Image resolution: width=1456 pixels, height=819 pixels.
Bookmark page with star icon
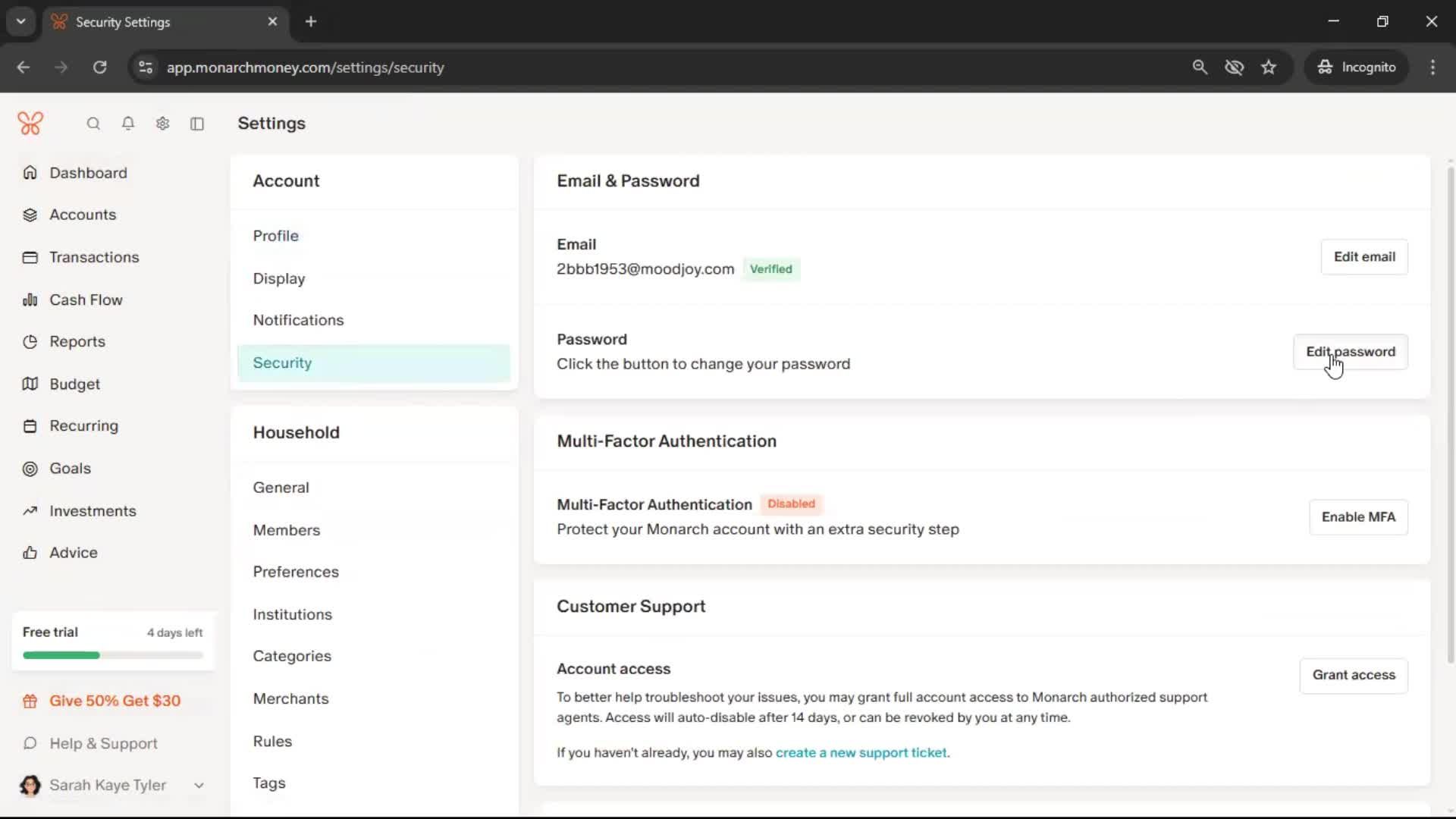pyautogui.click(x=1269, y=67)
